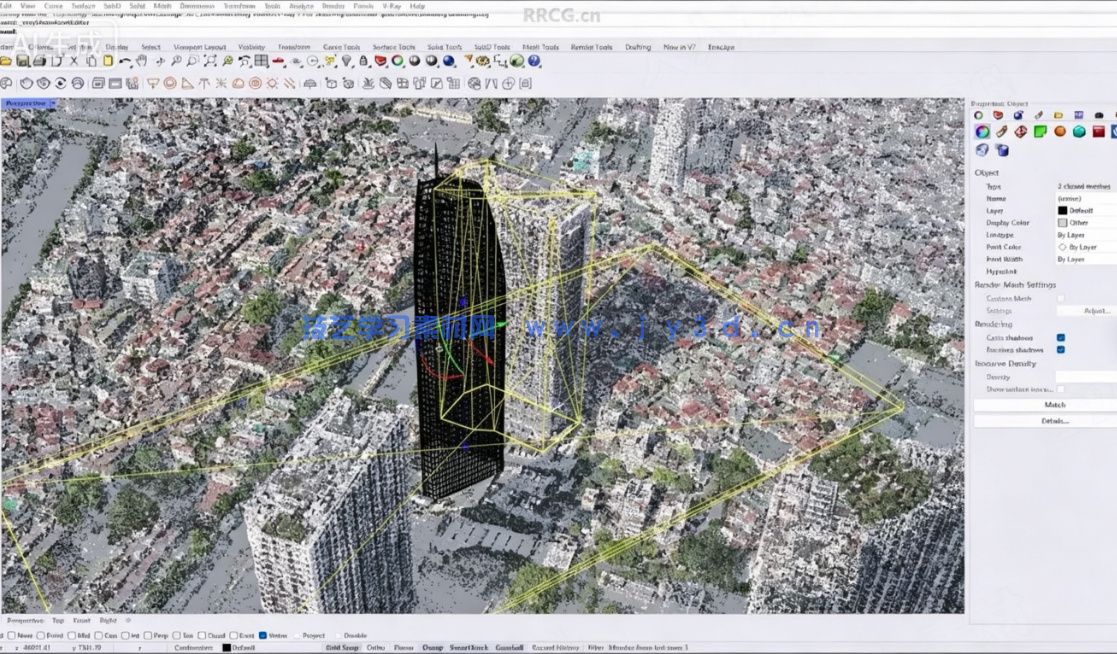Select the black Default color swatch at bottom
The width and height of the screenshot is (1117, 654).
click(226, 647)
